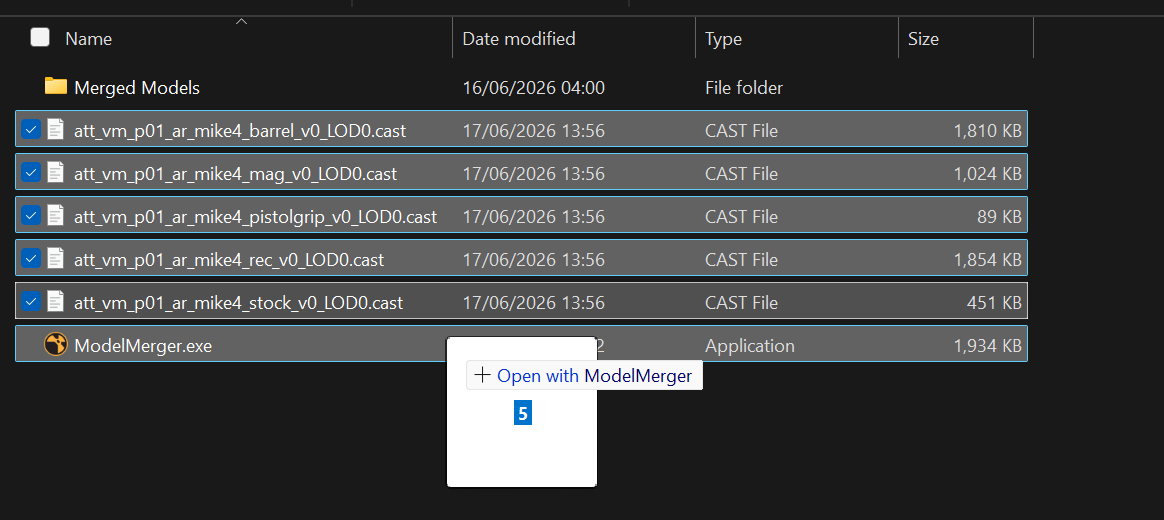
Task: Tick the select-all checkbox beside Name header
Action: (40, 37)
